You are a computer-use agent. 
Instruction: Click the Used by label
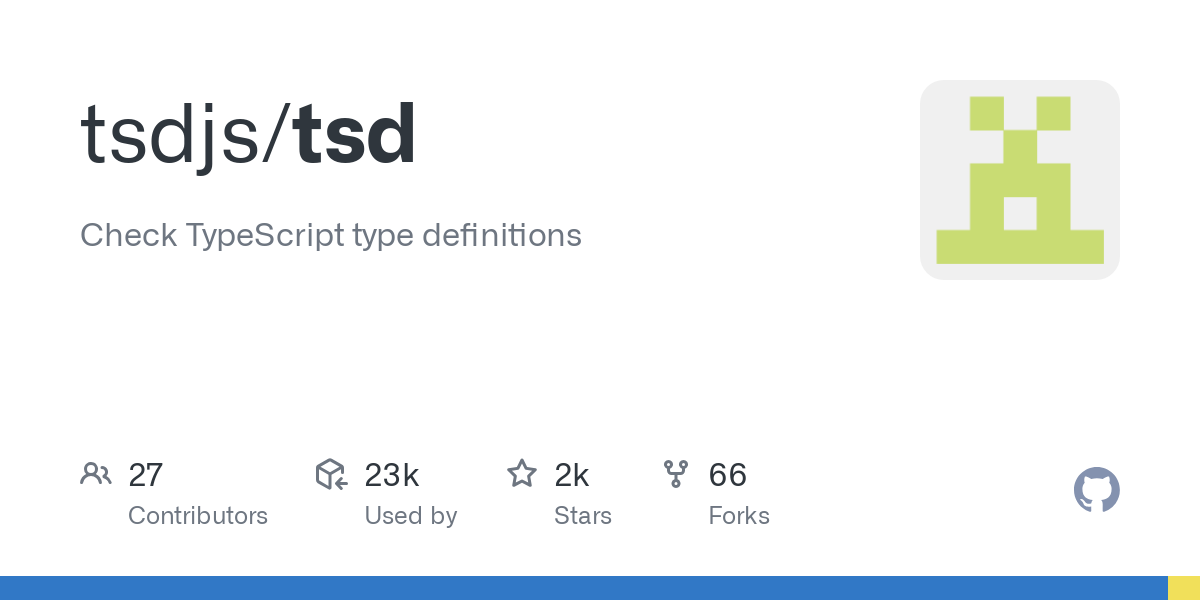[x=411, y=516]
